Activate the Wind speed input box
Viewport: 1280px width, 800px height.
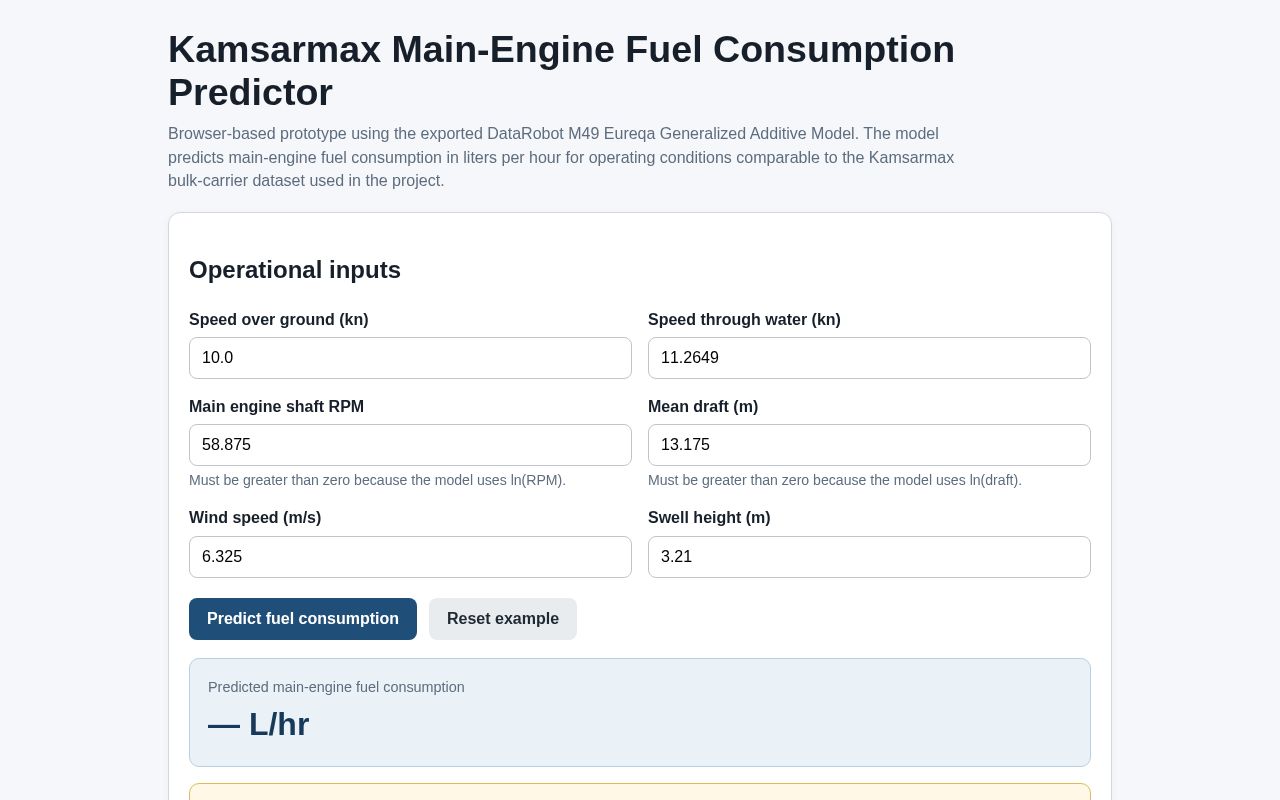pos(410,557)
